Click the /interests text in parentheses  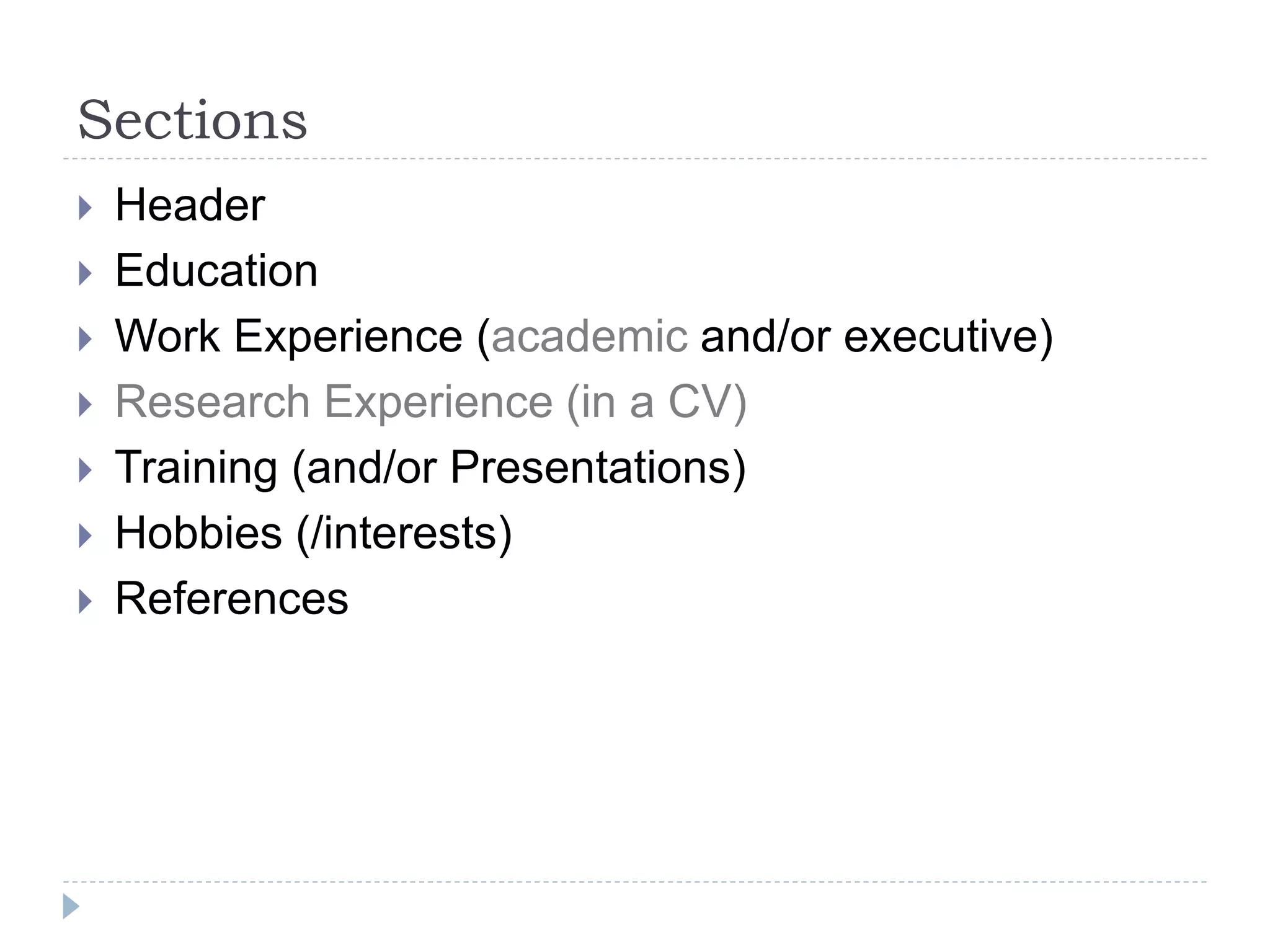404,533
